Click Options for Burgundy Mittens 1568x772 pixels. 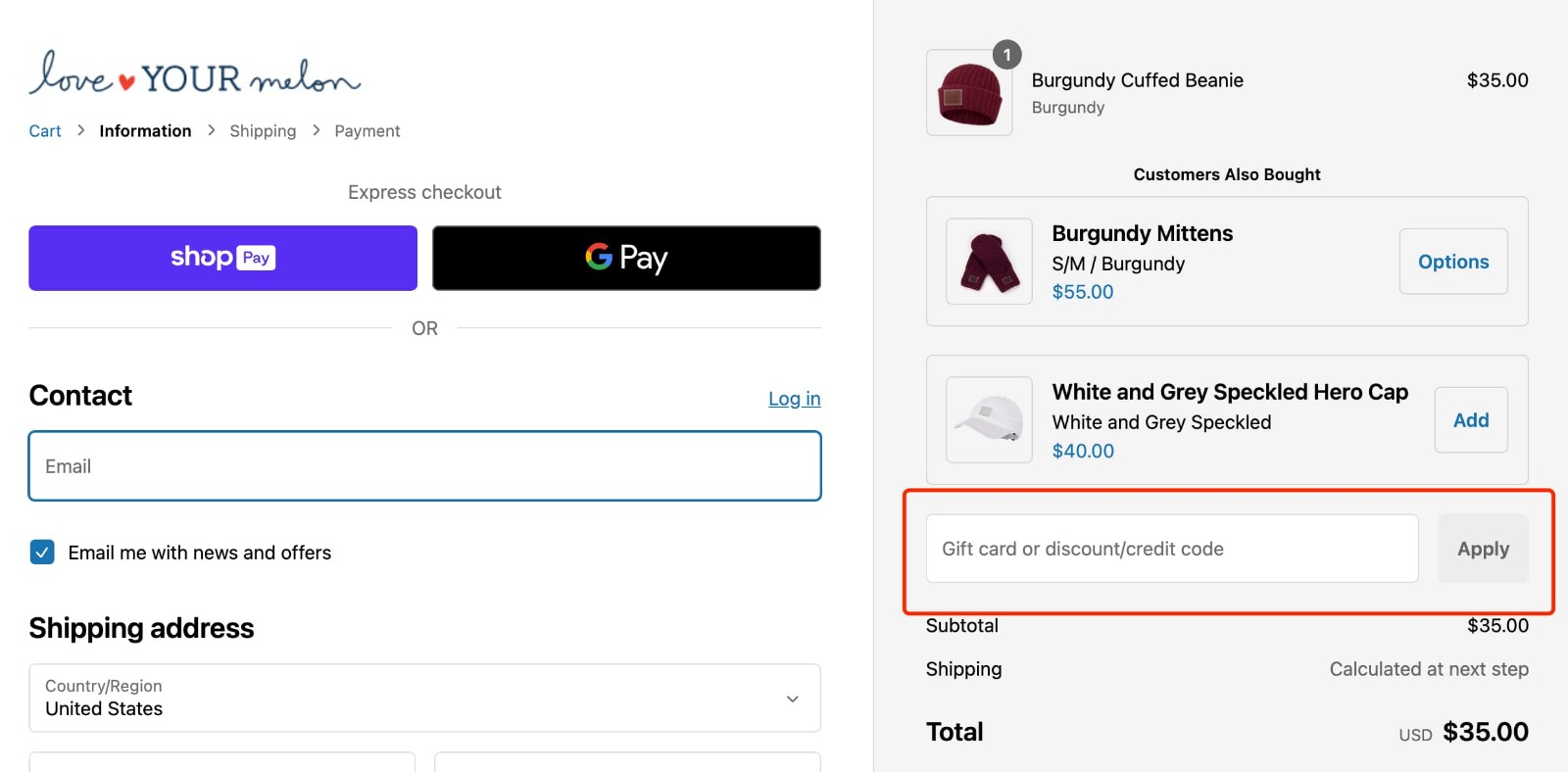[x=1453, y=262]
